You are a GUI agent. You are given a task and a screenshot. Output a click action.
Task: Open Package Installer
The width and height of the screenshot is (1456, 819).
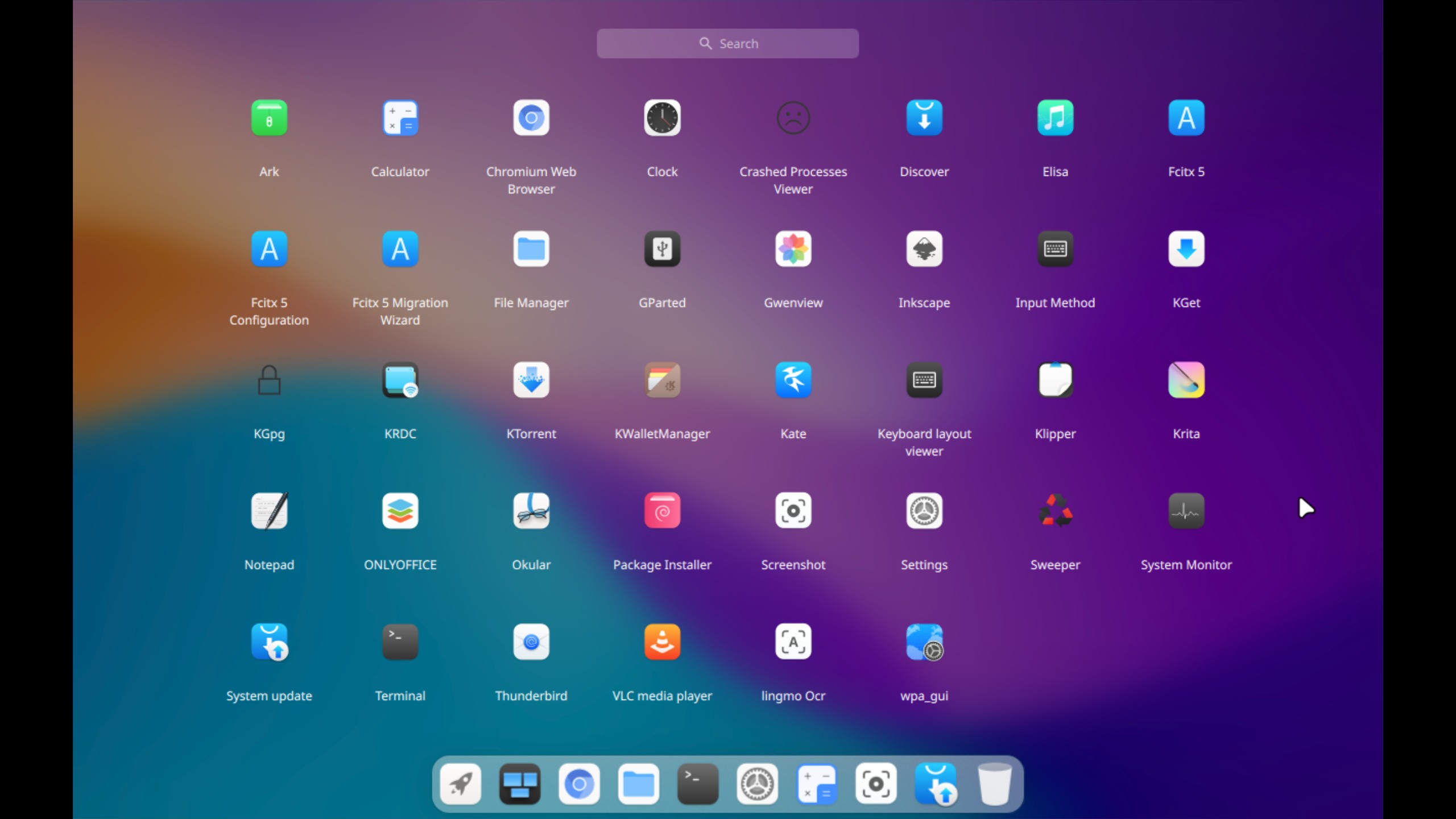click(x=662, y=511)
